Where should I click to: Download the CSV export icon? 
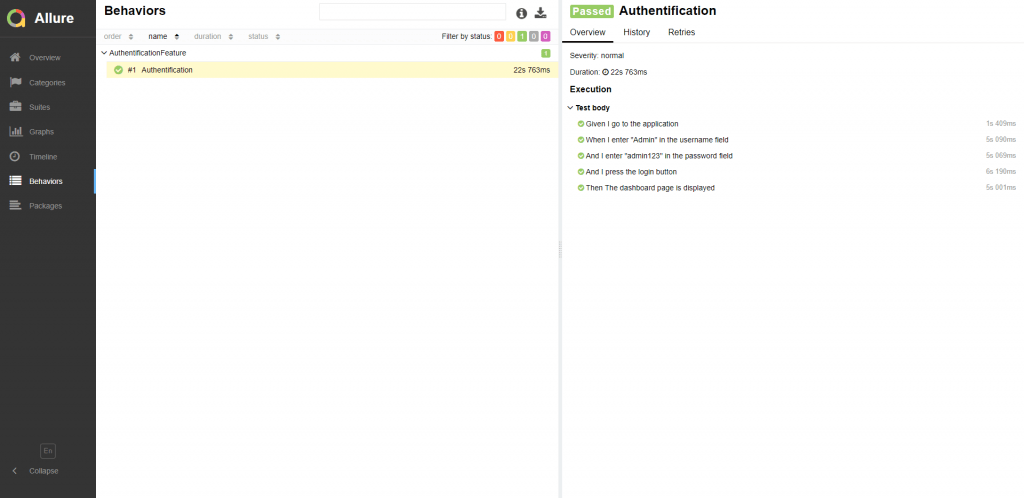coord(540,13)
